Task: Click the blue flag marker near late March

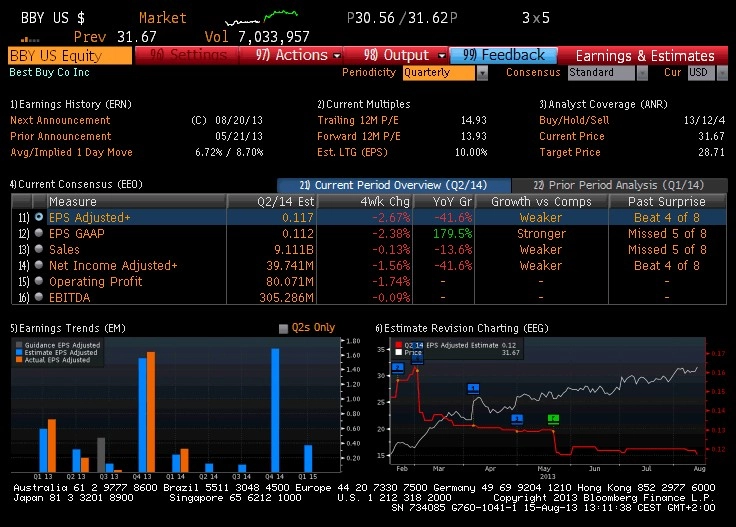Action: click(474, 388)
